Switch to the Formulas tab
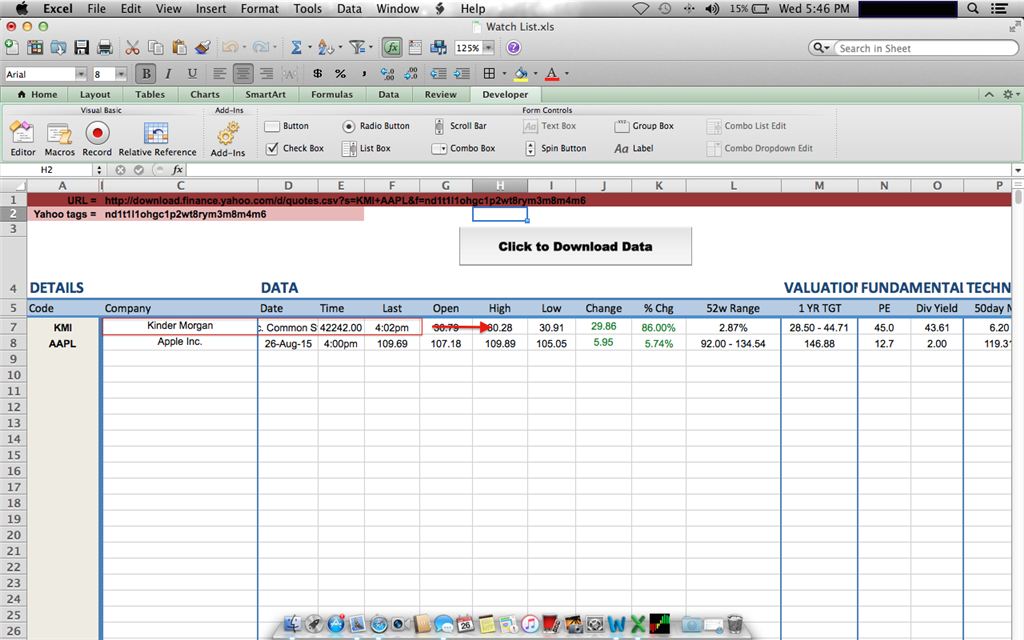Viewport: 1024px width, 640px height. tap(332, 94)
